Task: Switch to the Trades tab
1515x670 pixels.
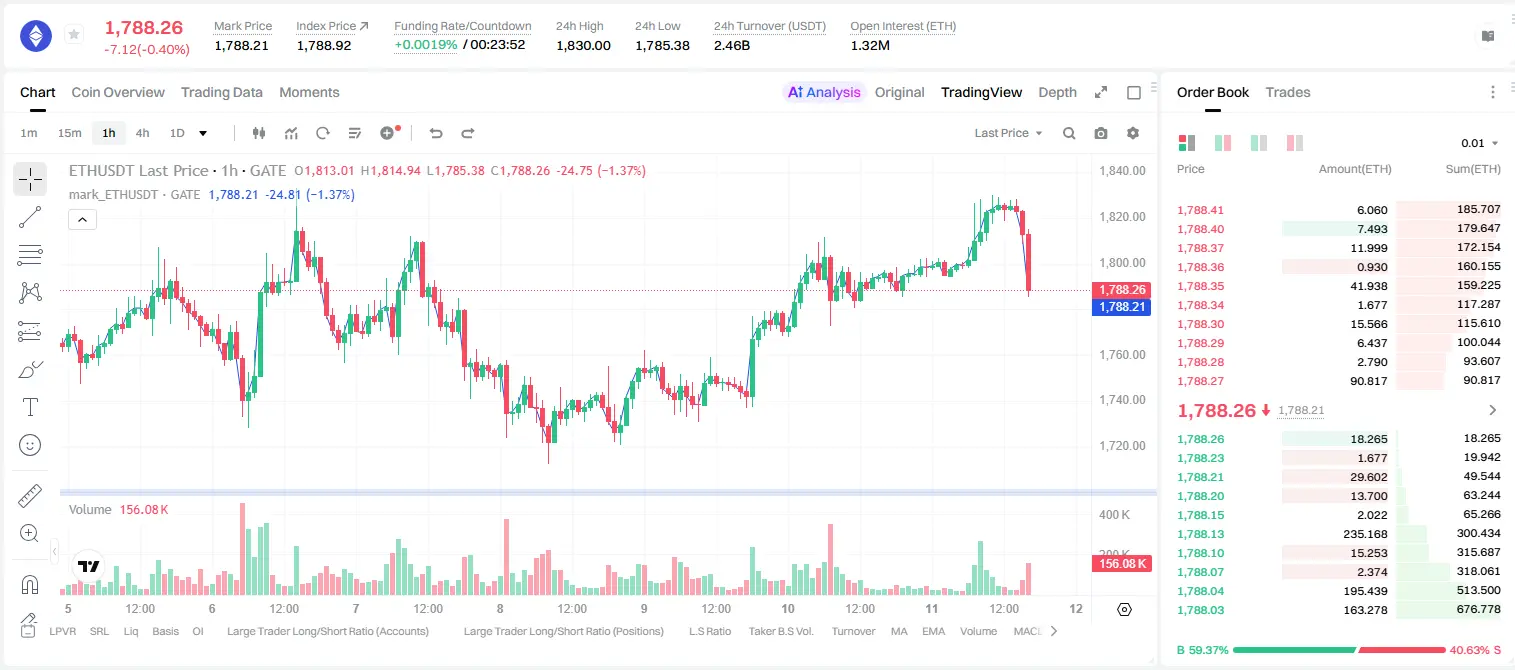Action: tap(1288, 92)
